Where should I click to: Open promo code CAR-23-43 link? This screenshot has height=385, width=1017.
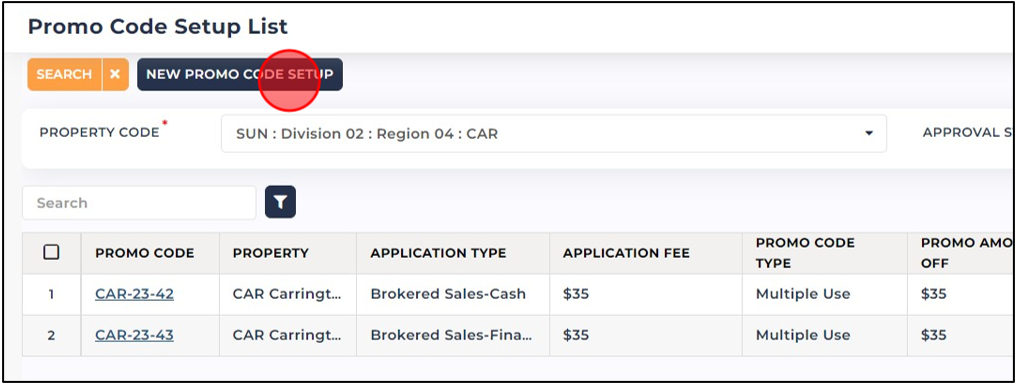pos(134,336)
